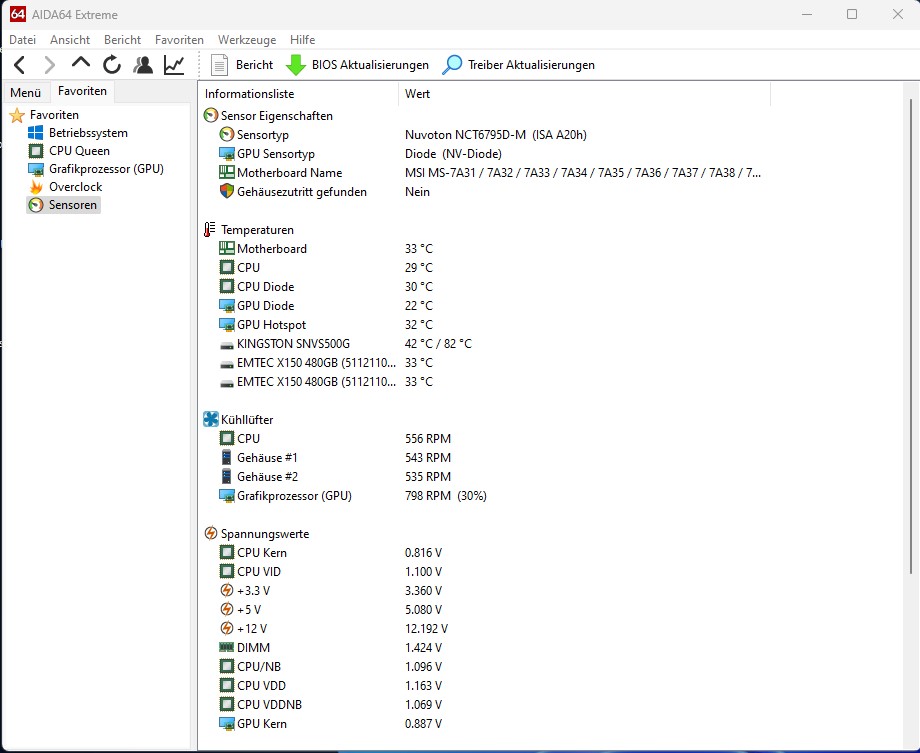Click the GPU Hotspot monitor icon
Image resolution: width=920 pixels, height=753 pixels.
point(226,325)
